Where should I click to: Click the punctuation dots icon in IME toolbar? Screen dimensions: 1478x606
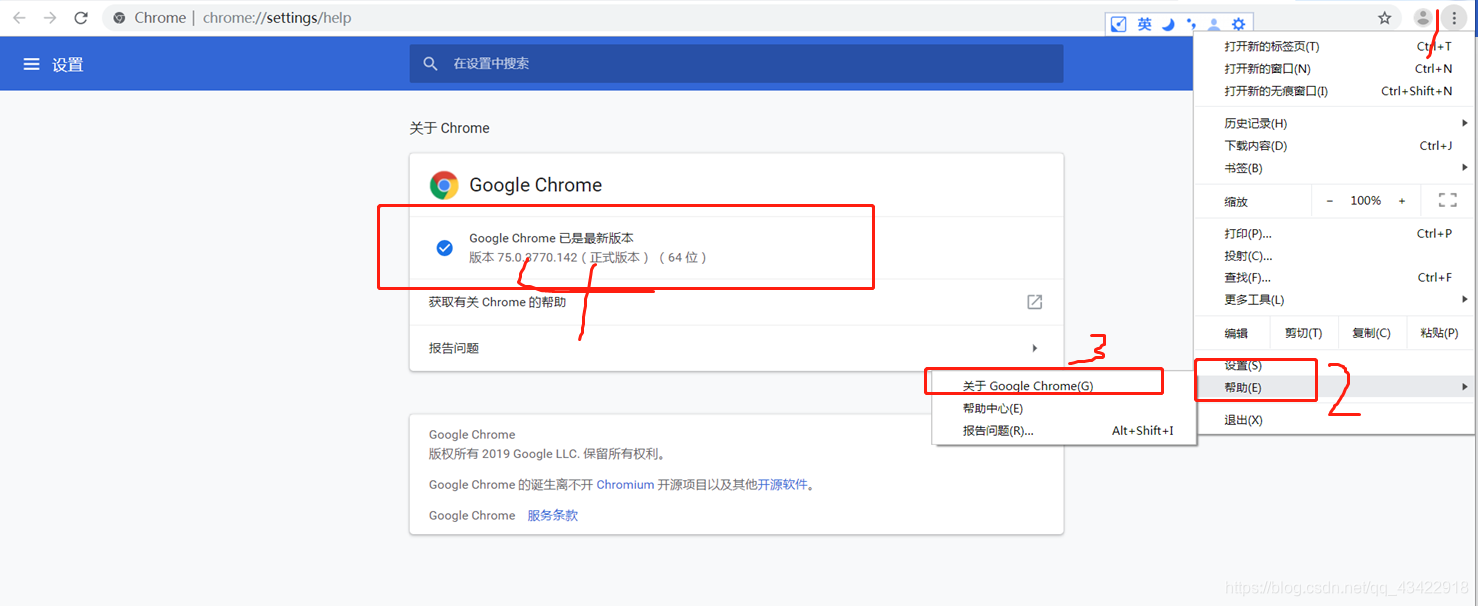point(1191,24)
